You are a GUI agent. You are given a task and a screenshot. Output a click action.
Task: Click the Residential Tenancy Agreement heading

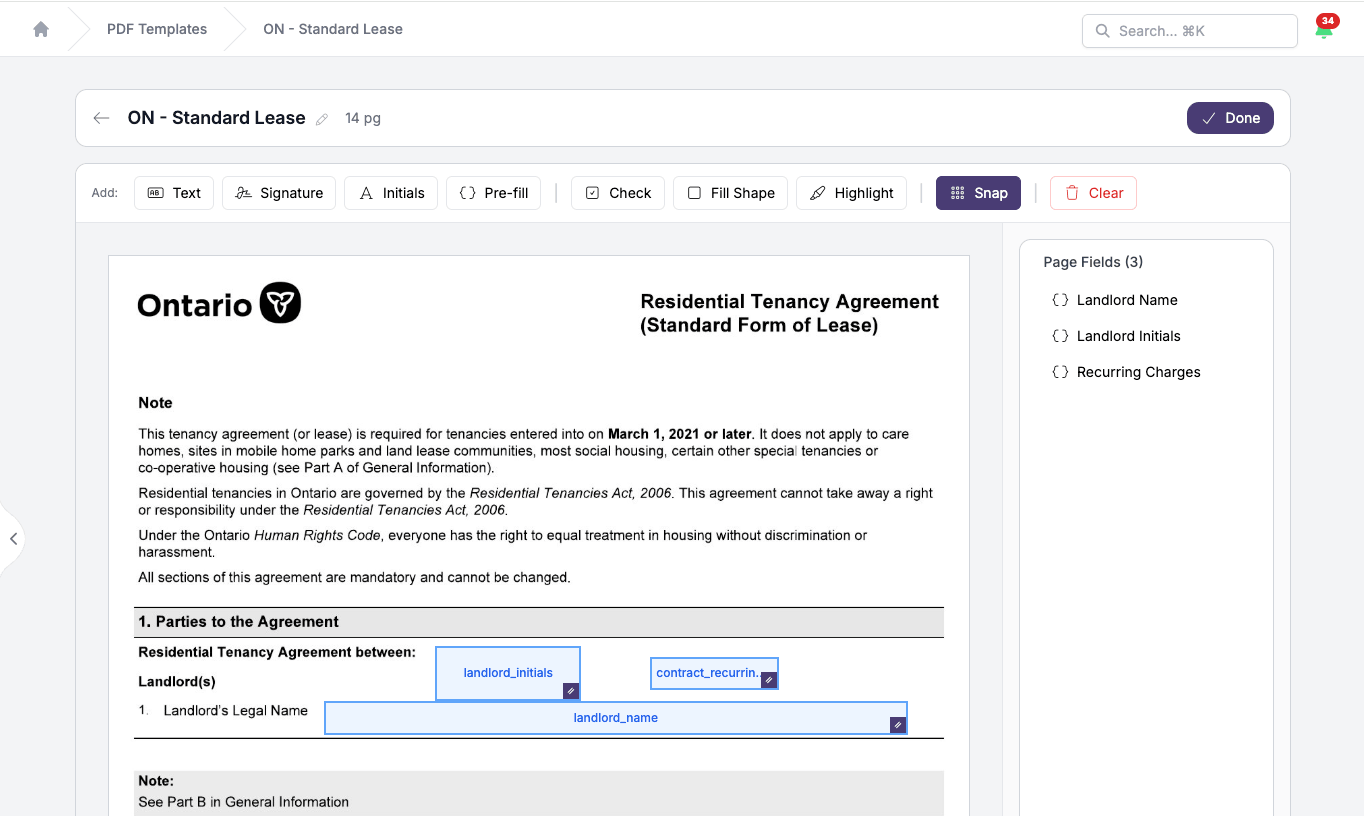789,313
